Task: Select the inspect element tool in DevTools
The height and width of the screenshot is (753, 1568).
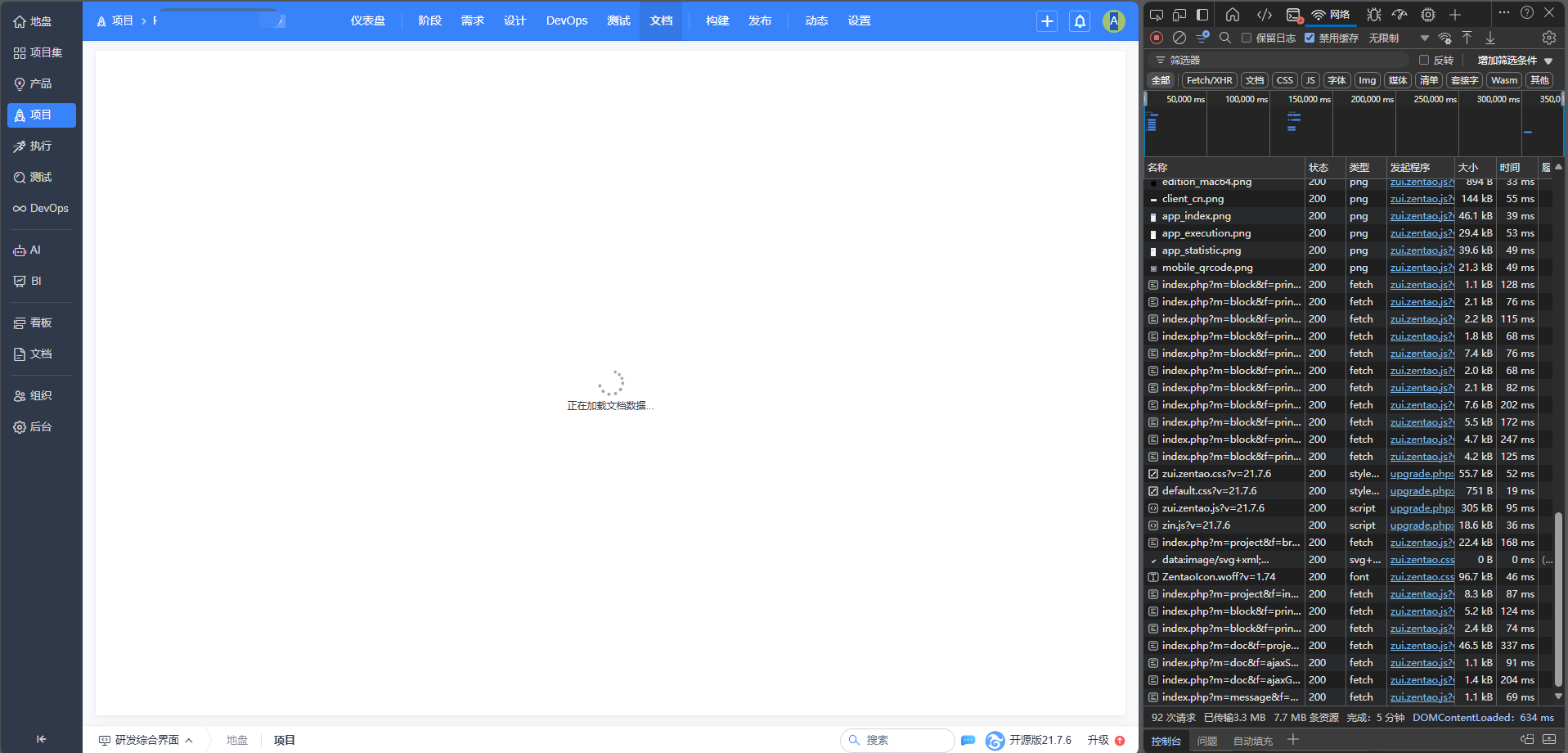Action: pyautogui.click(x=1157, y=14)
